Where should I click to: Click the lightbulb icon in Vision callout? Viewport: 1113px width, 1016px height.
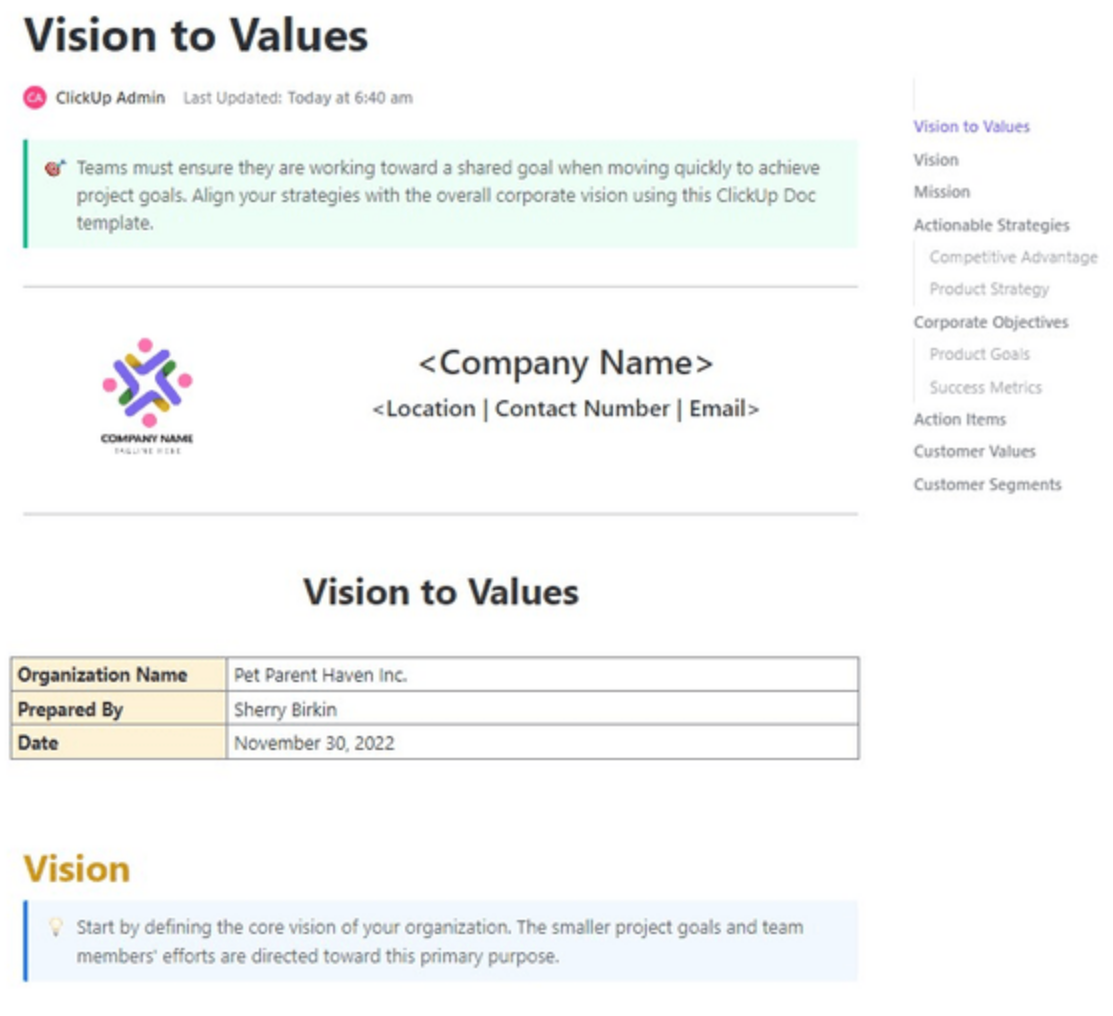(x=55, y=927)
